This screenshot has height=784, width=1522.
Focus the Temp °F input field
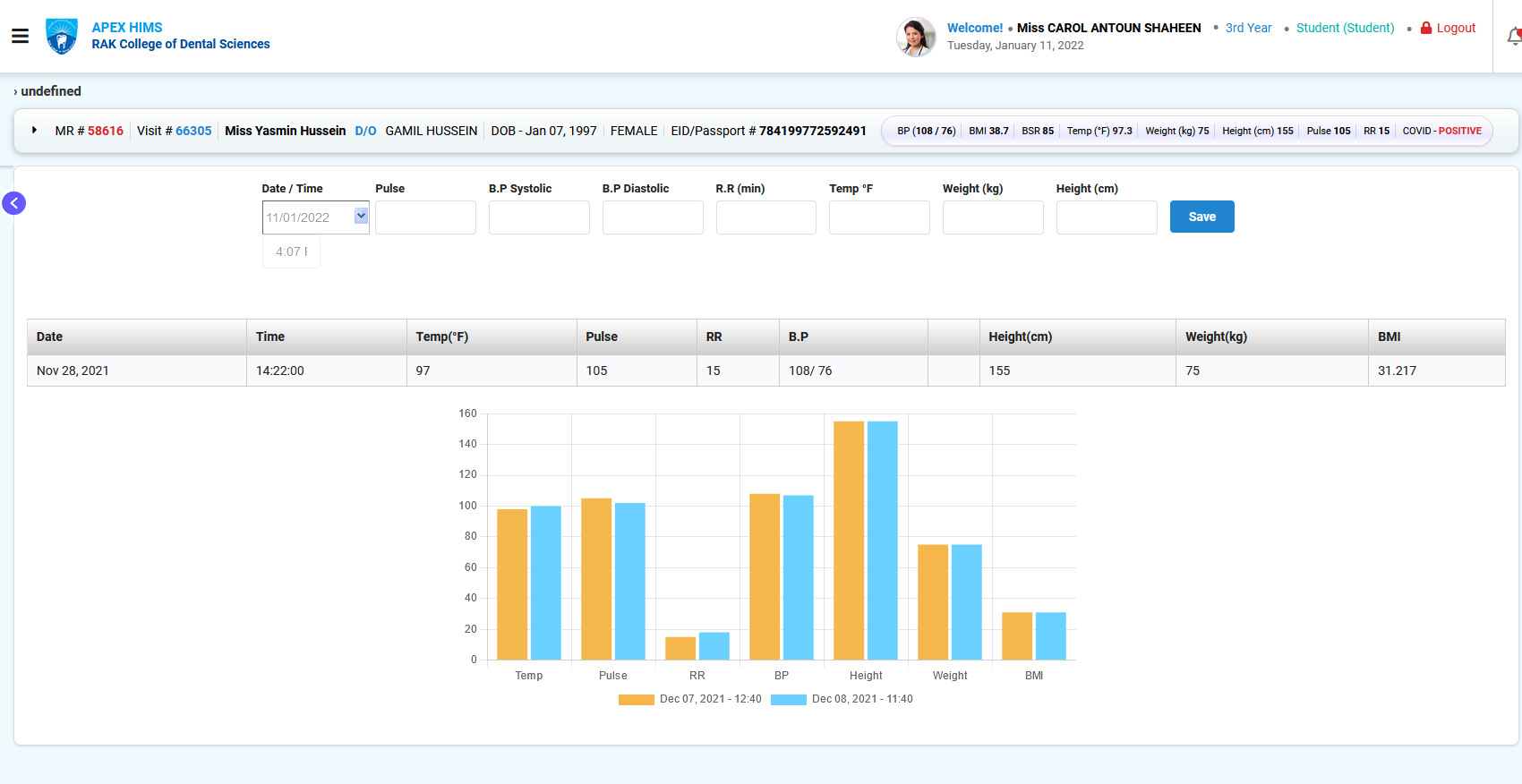(879, 217)
